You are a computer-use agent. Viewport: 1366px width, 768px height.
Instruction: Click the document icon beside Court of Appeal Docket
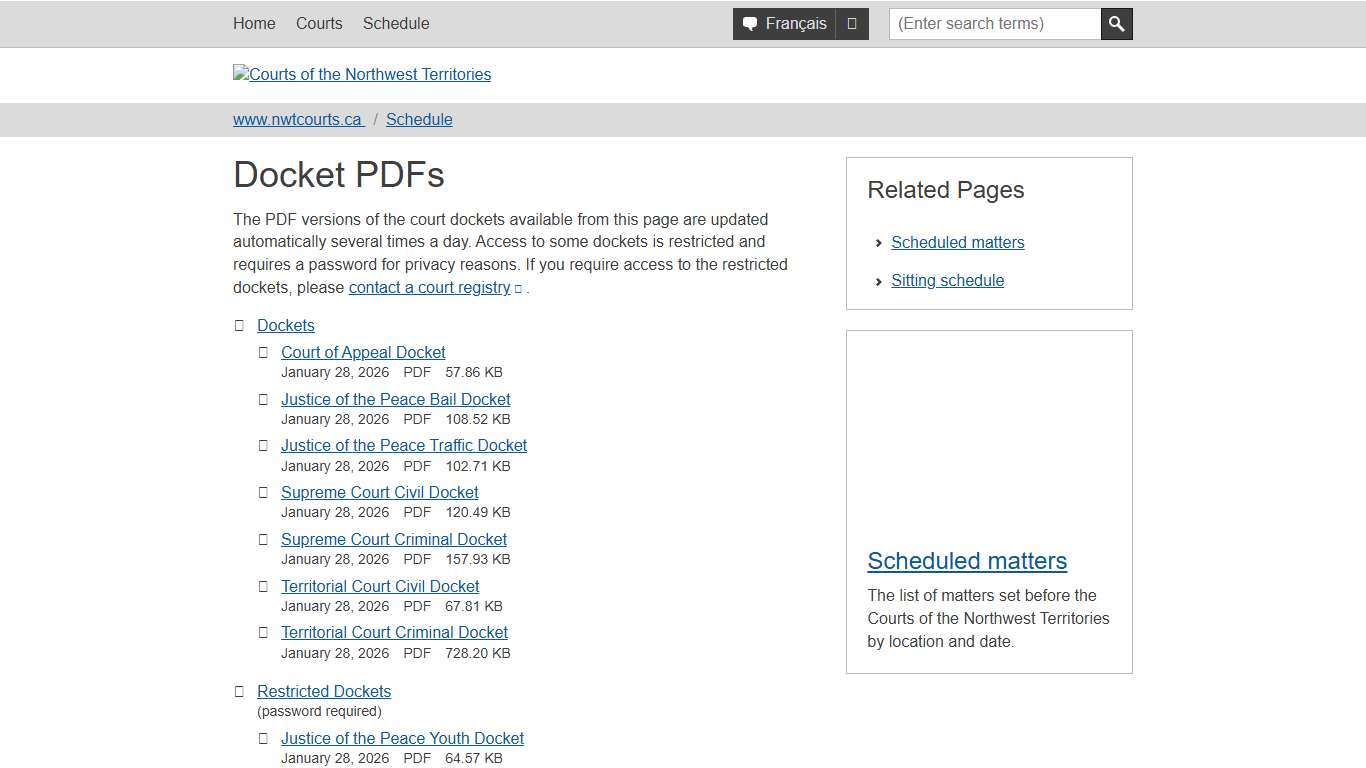[263, 352]
